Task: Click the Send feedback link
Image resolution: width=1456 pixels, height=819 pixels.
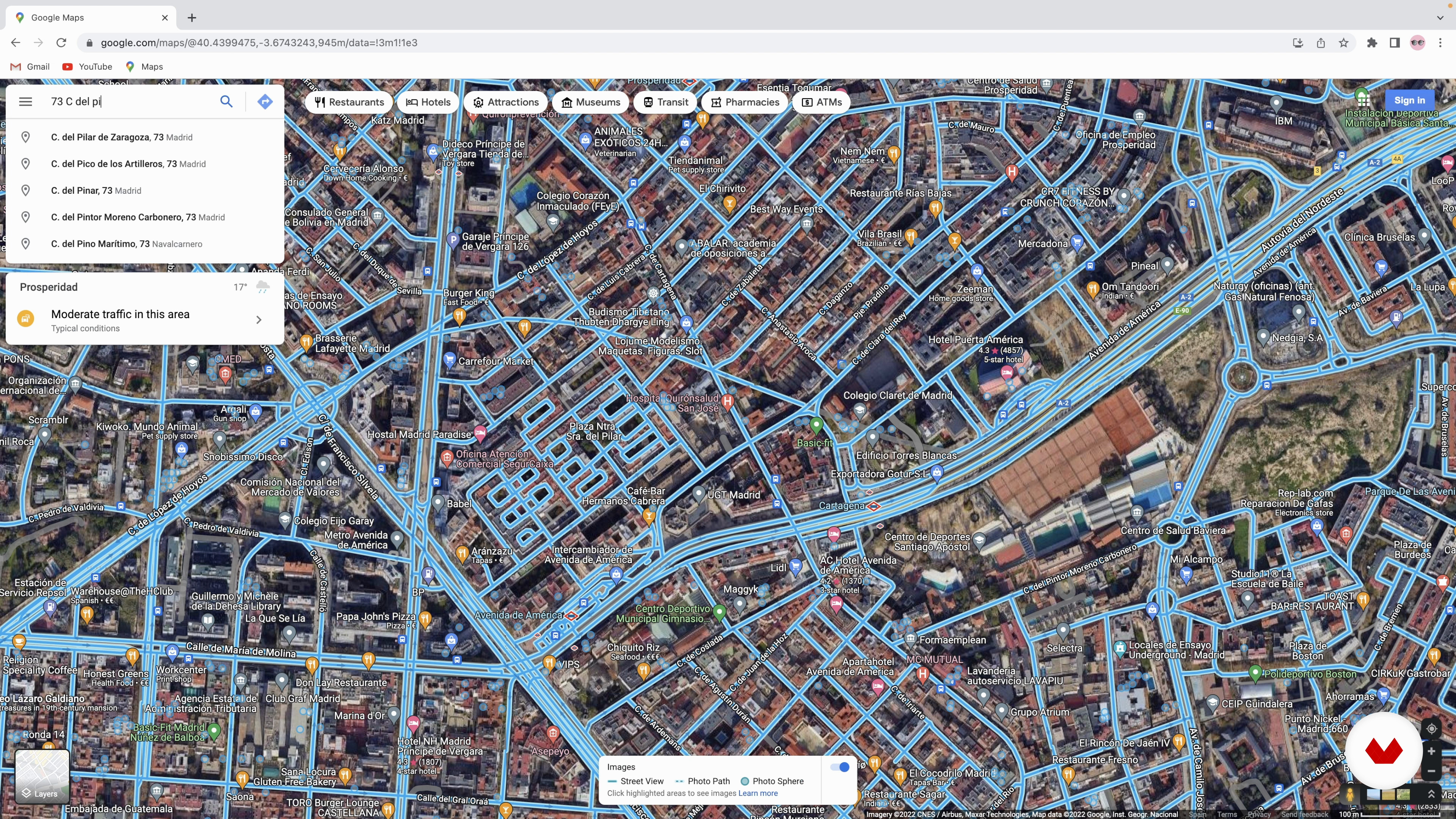Action: pyautogui.click(x=1304, y=814)
